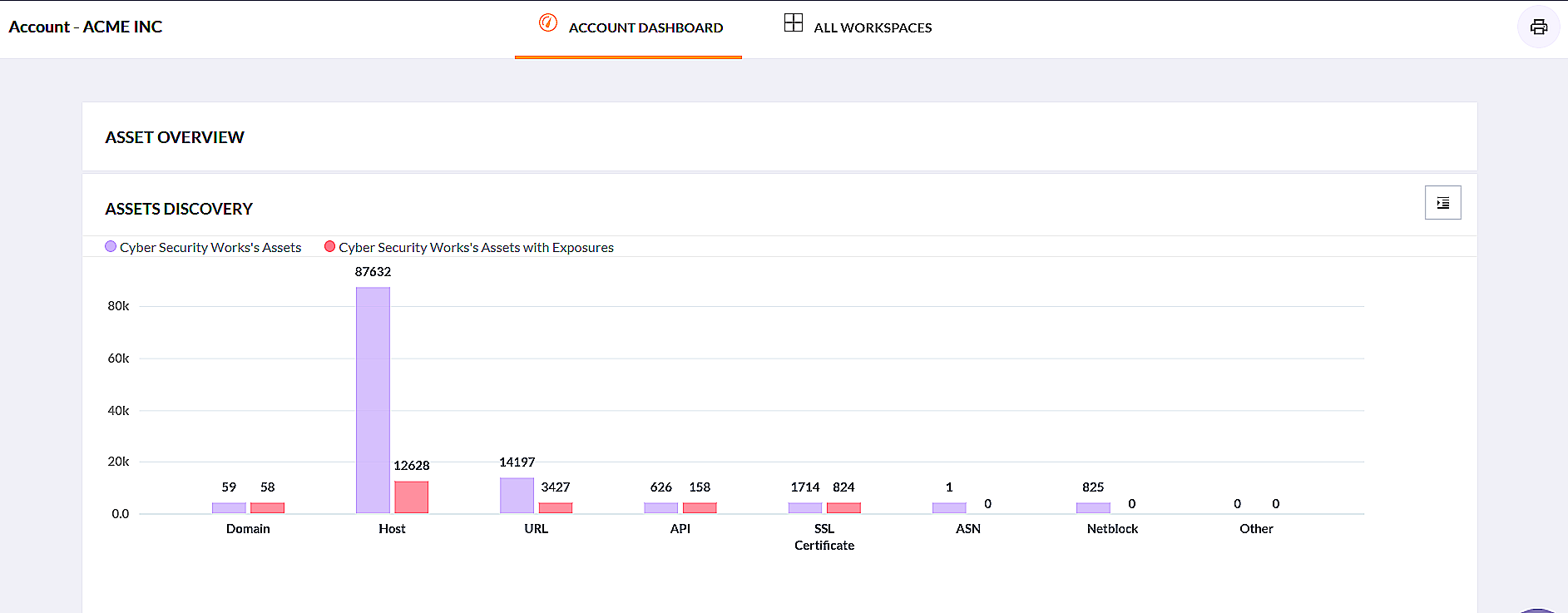The width and height of the screenshot is (1568, 613).
Task: Click the Other axis label
Action: (x=1256, y=529)
